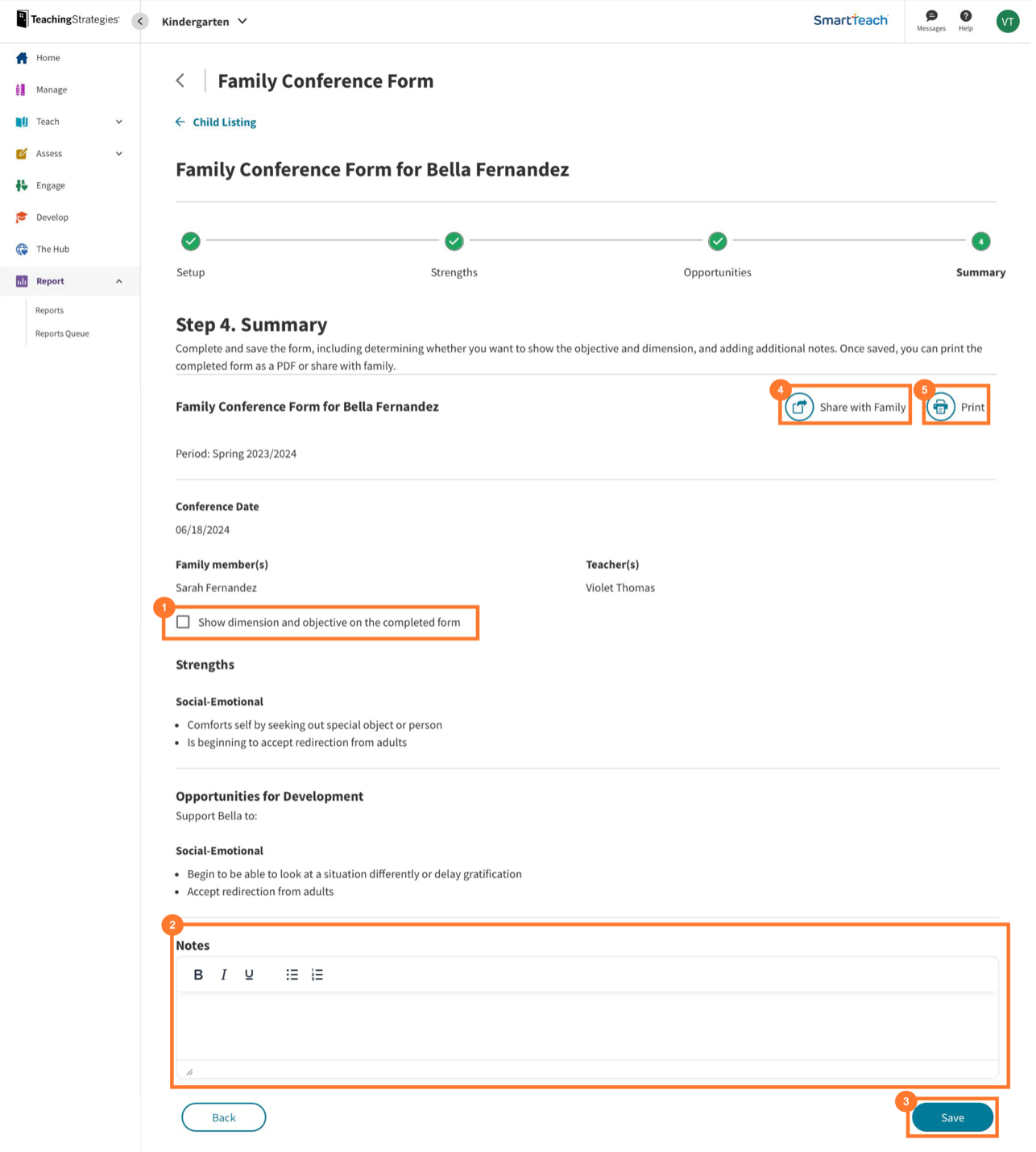The height and width of the screenshot is (1152, 1036).
Task: Collapse the Report section in the sidebar
Action: [x=119, y=280]
